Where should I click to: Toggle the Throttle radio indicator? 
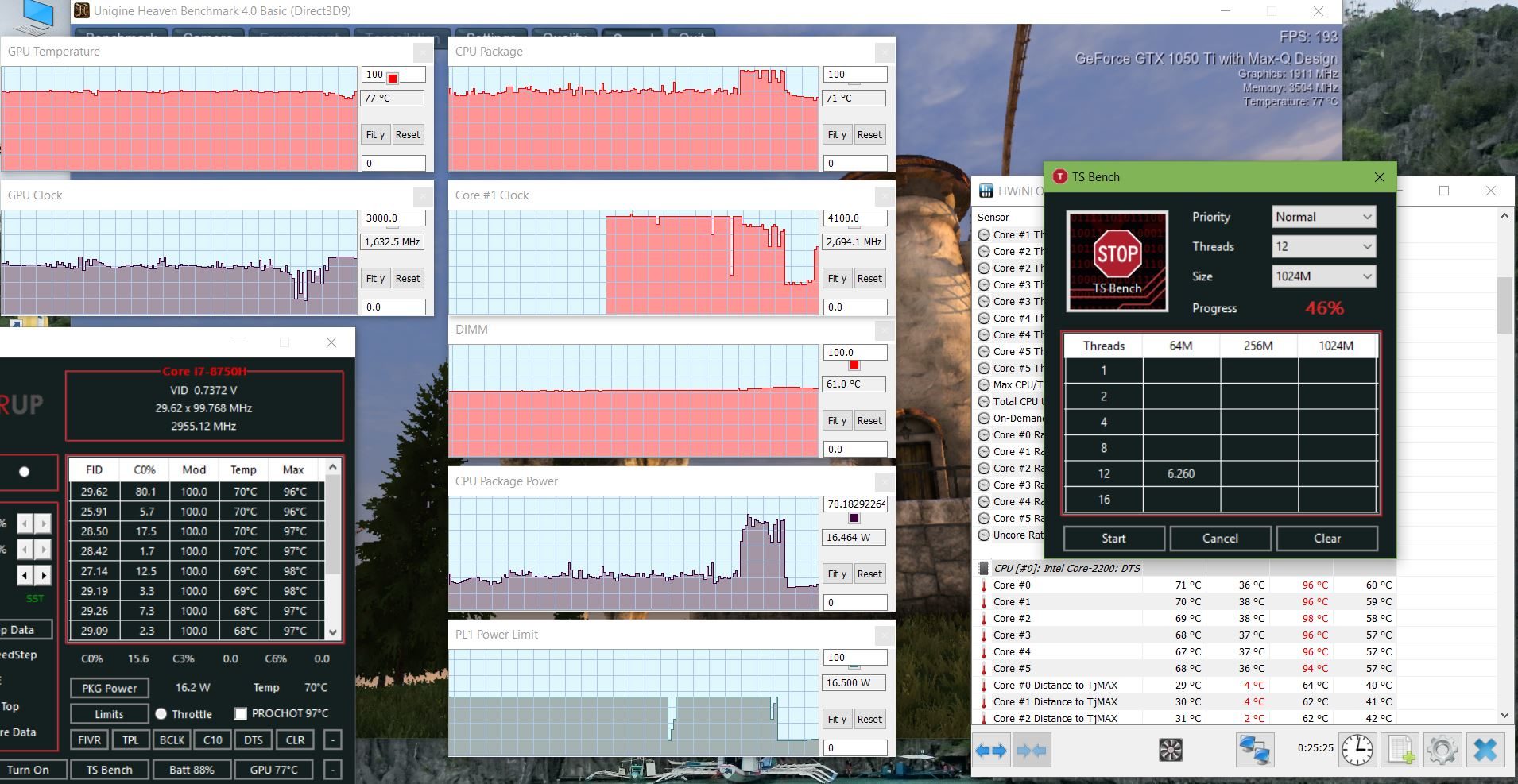click(x=161, y=713)
